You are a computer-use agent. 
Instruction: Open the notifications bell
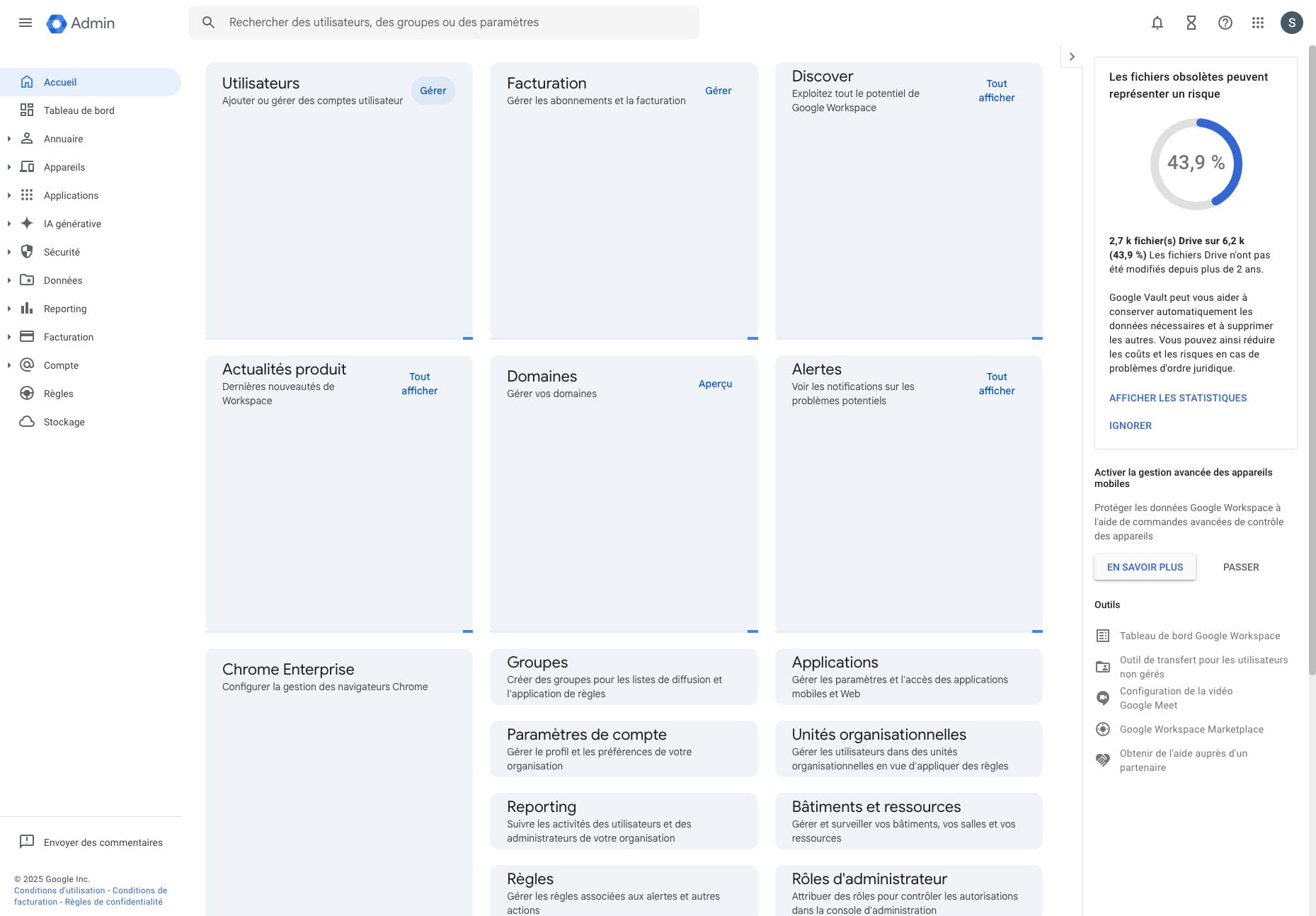[1157, 23]
